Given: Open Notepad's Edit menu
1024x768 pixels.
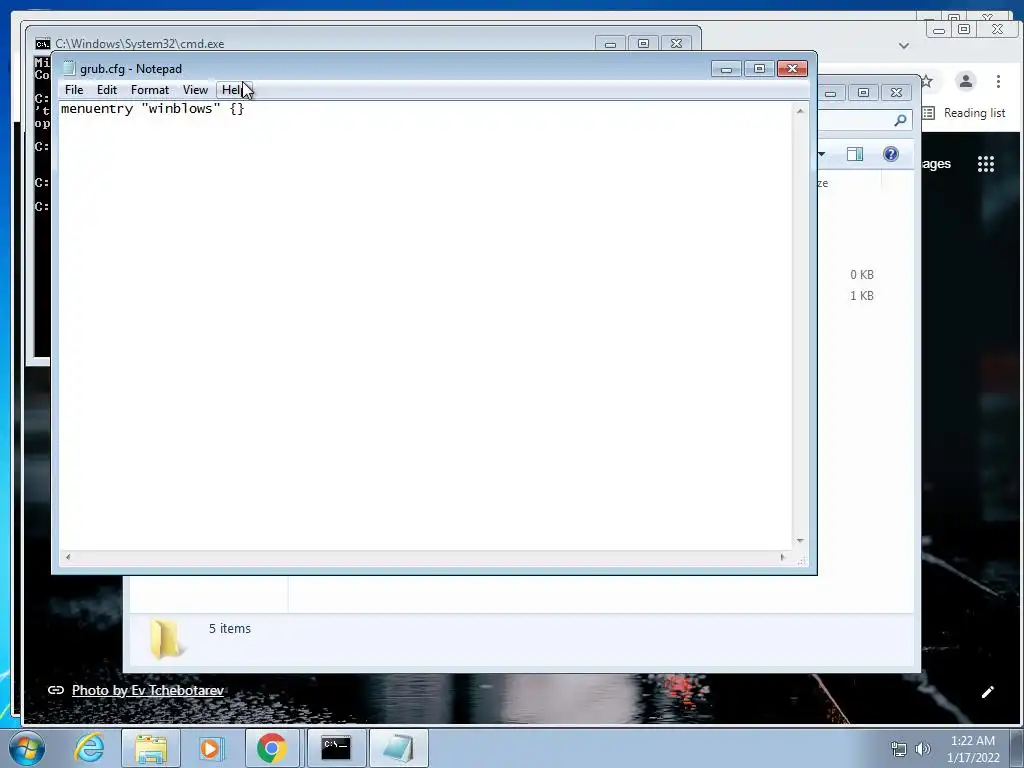Looking at the screenshot, I should click(106, 90).
